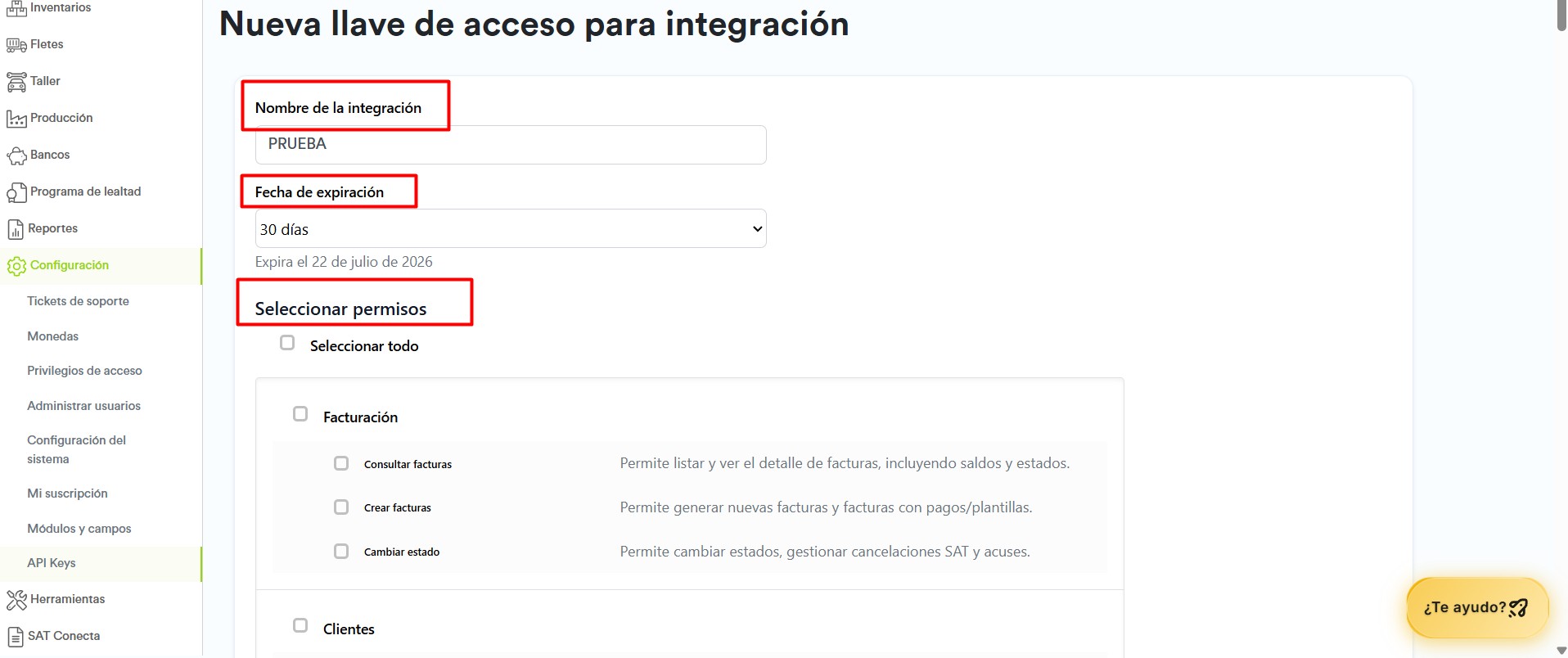1568x658 pixels.
Task: Click the Nombre de la integración field
Action: point(511,144)
